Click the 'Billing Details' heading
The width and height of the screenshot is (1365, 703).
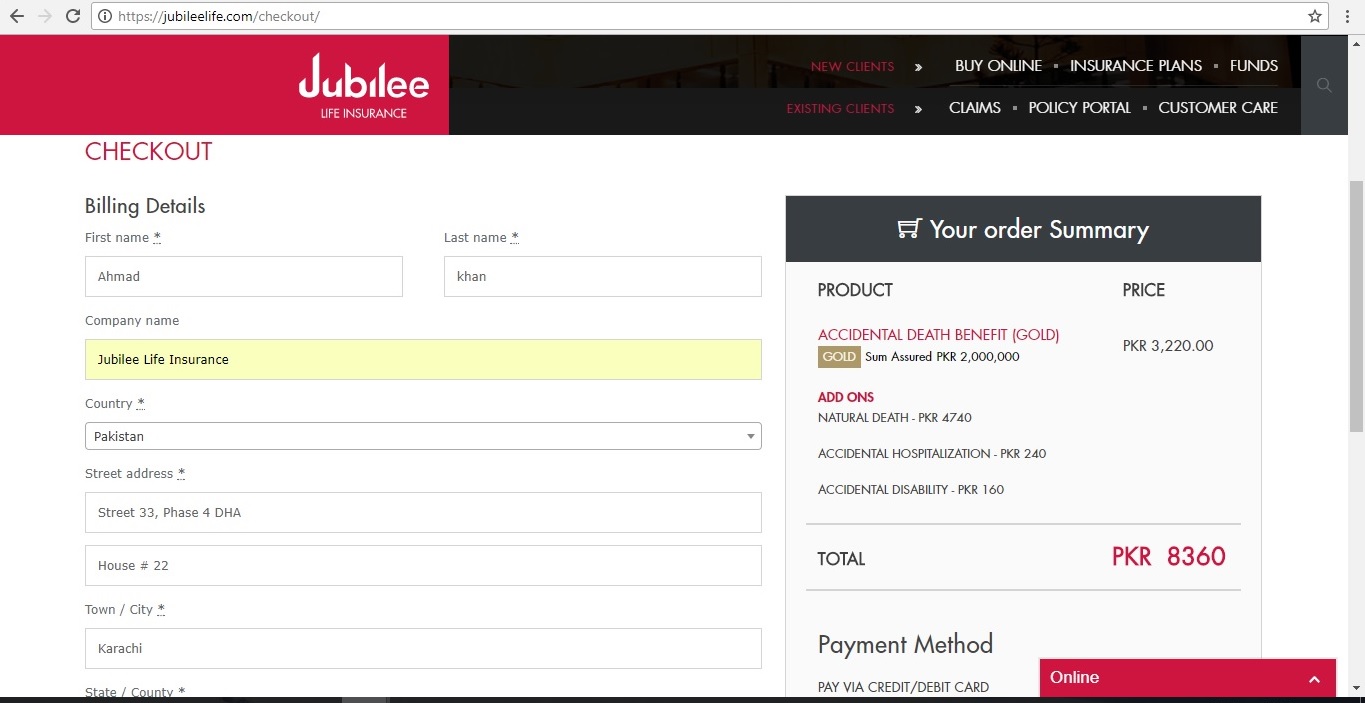click(145, 206)
